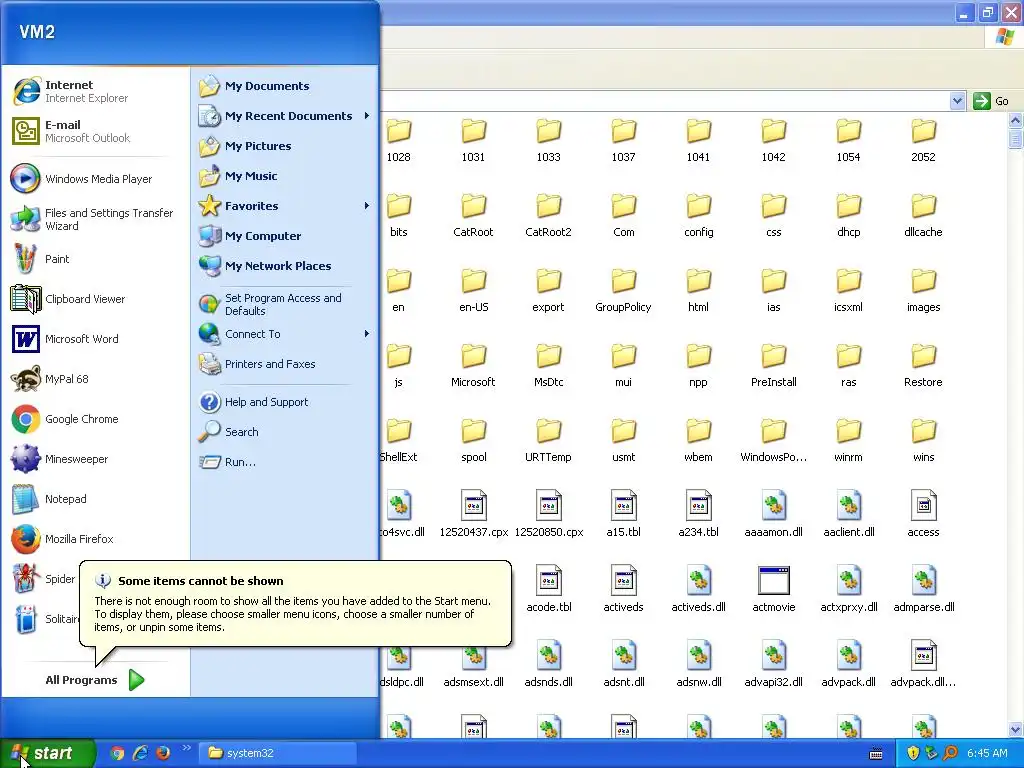The image size is (1024, 768).
Task: Click on-screen keyboard icon in taskbar
Action: (876, 754)
